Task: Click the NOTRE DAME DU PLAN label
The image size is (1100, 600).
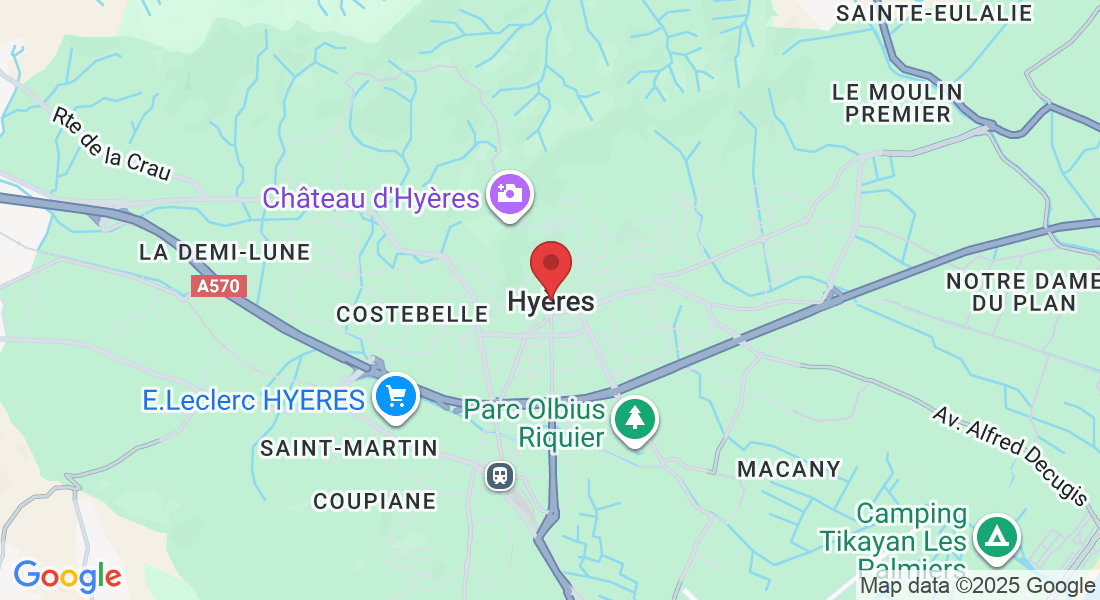Action: 1023,293
